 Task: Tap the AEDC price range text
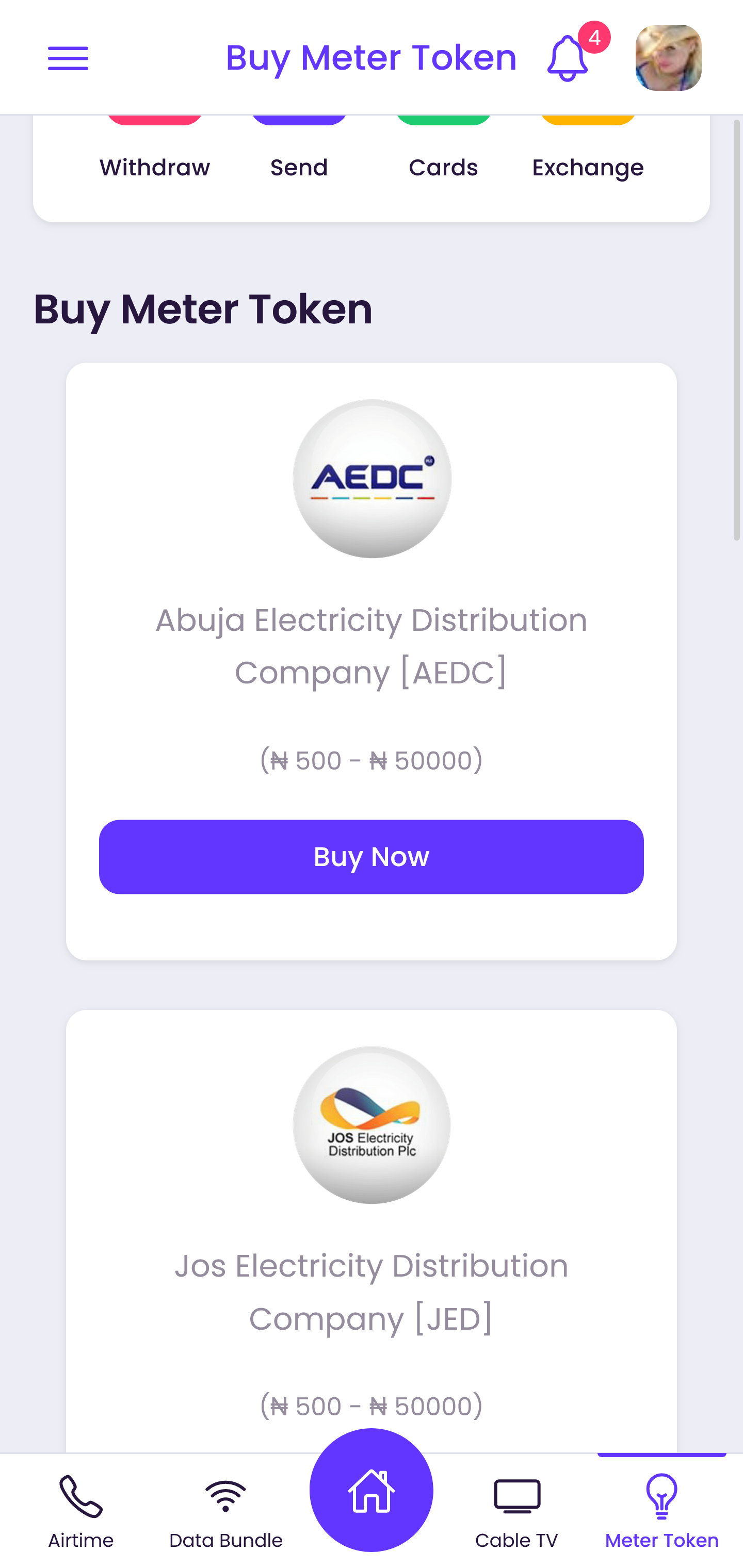point(372,760)
